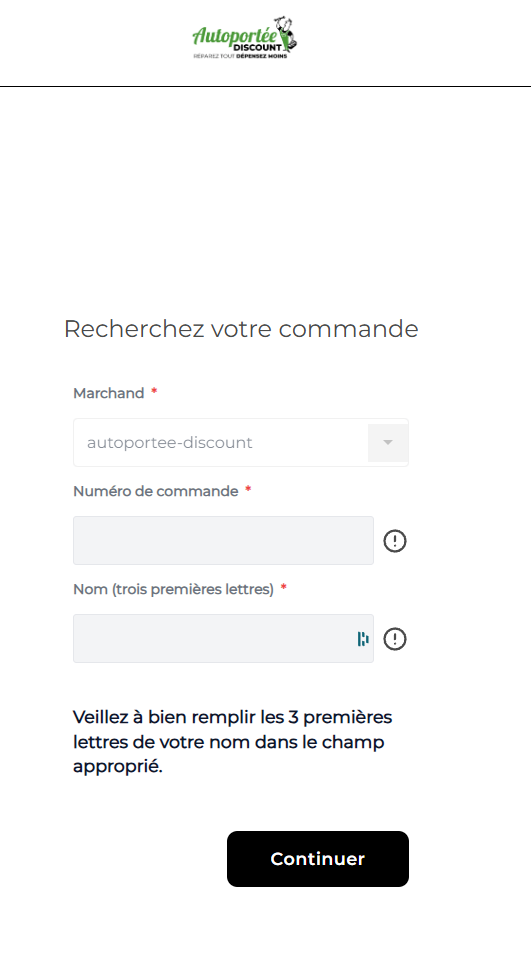Click the red asterisk after the Nom label

(x=284, y=587)
